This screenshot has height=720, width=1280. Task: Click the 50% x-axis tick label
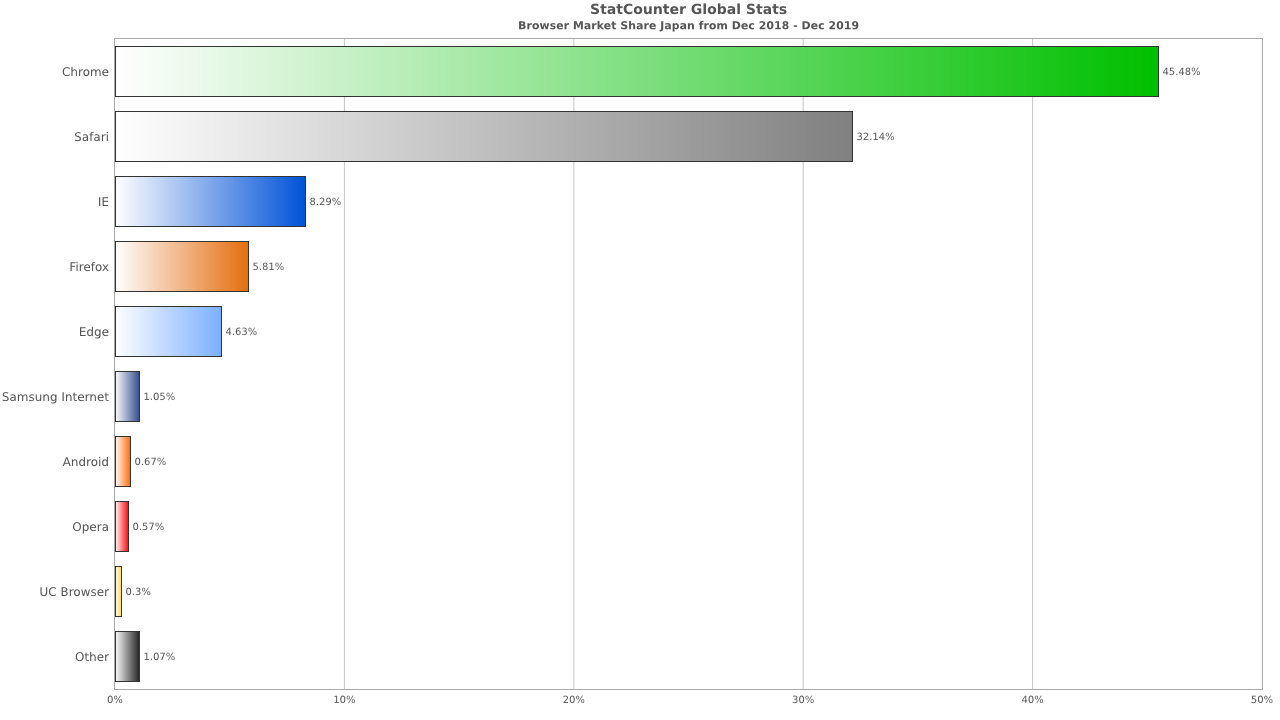point(1262,699)
